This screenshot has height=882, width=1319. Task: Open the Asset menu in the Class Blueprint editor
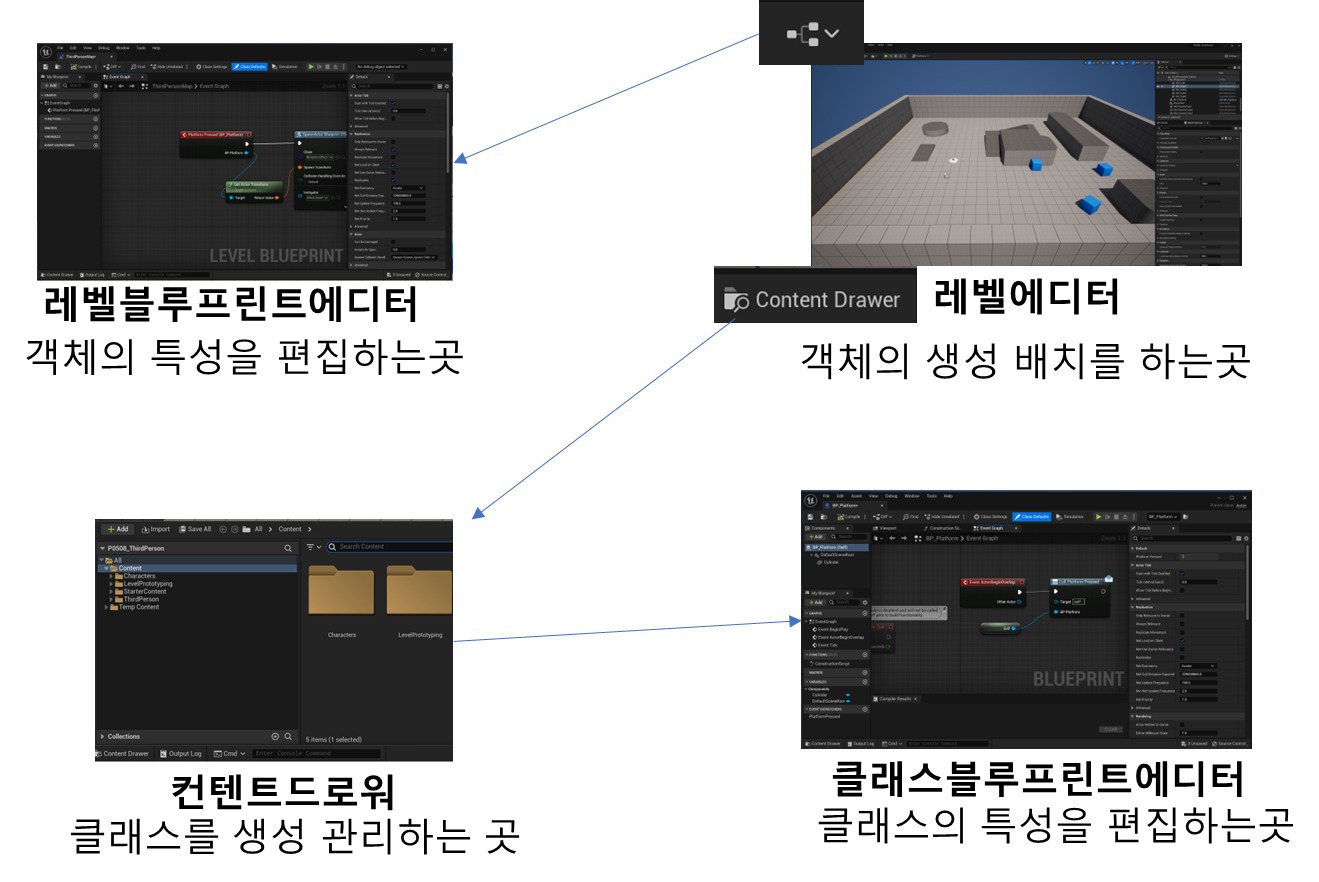coord(856,496)
